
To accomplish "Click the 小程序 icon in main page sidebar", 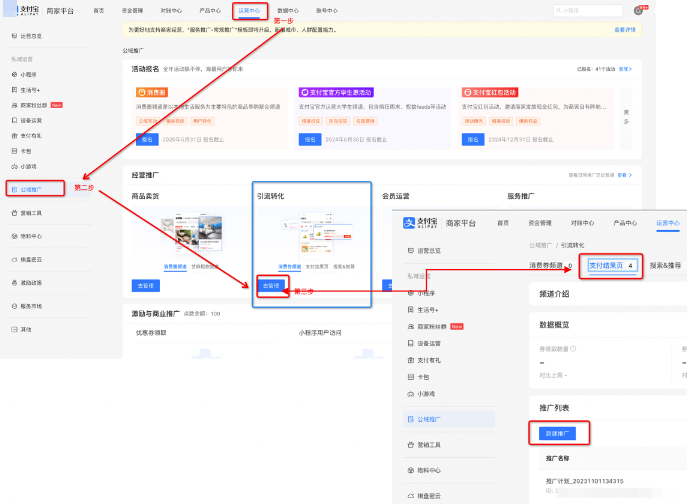I will click(14, 75).
